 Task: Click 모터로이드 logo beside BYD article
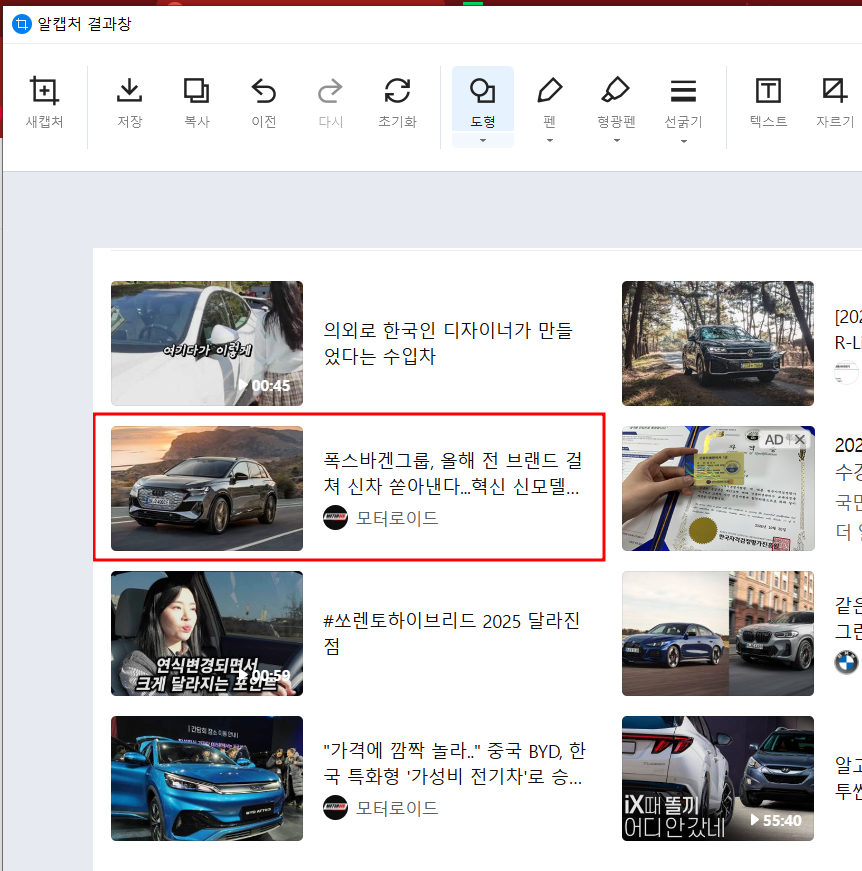tap(335, 808)
